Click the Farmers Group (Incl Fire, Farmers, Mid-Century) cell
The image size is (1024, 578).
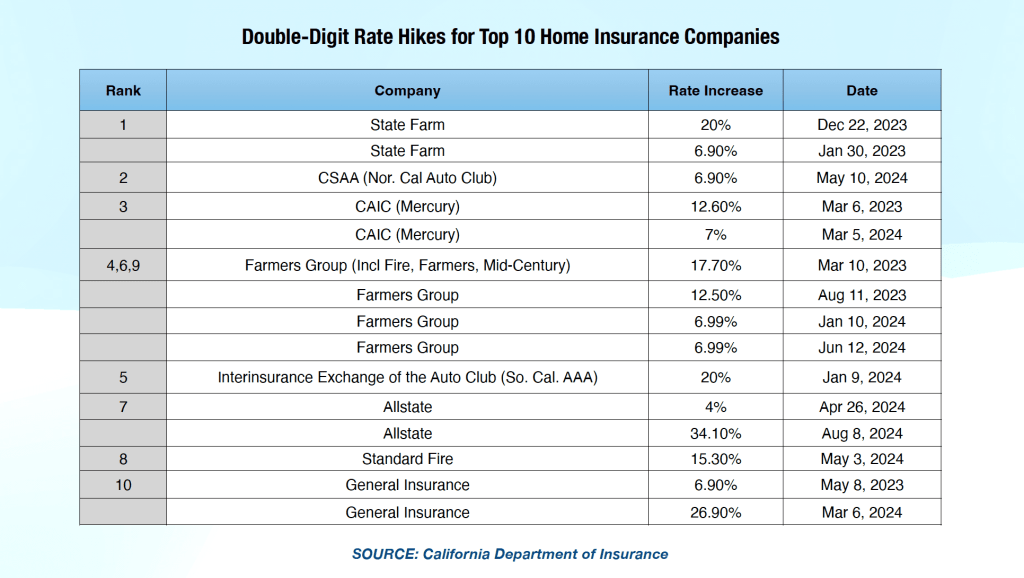coord(407,265)
